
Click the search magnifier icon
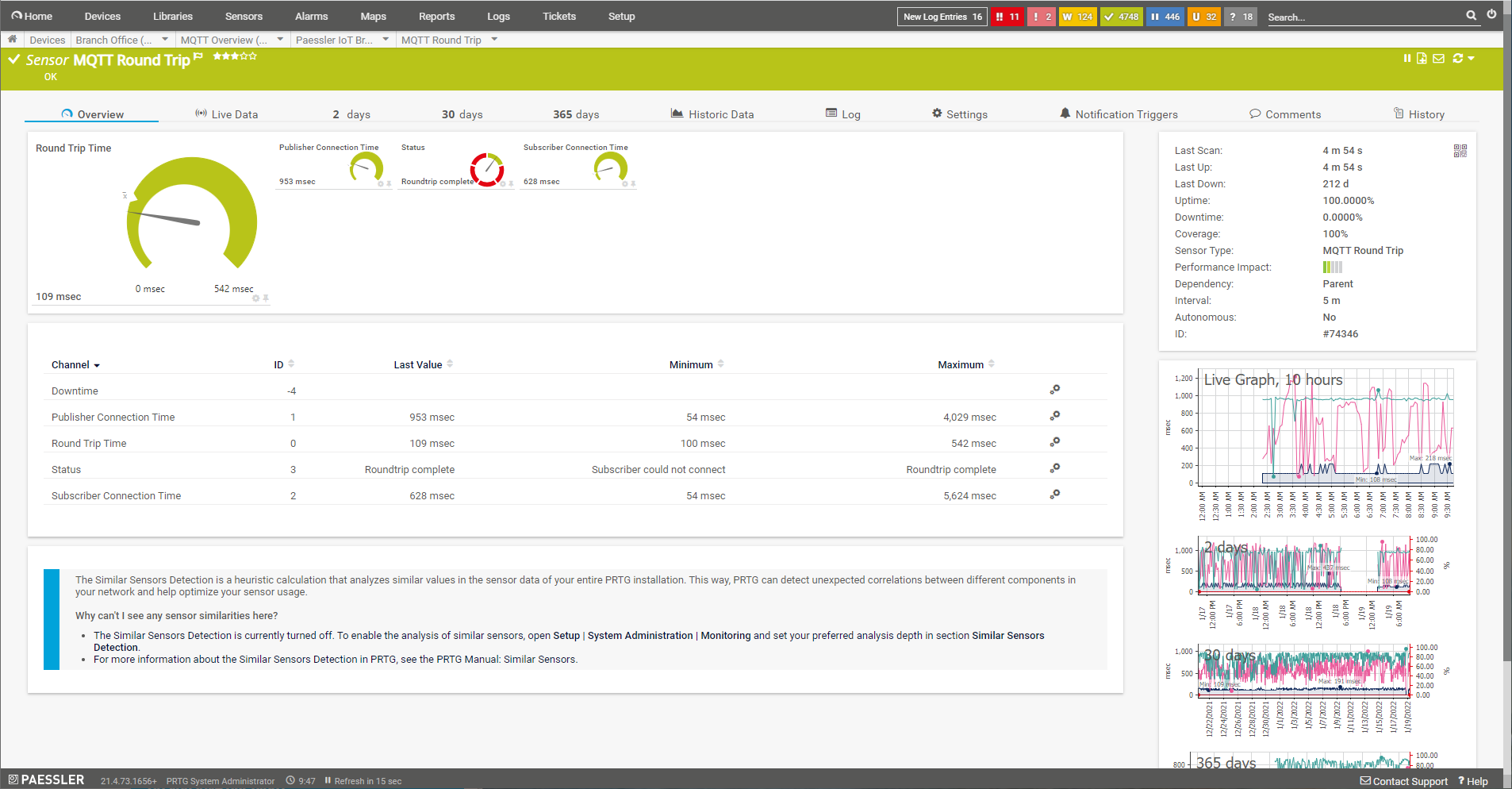click(x=1471, y=15)
